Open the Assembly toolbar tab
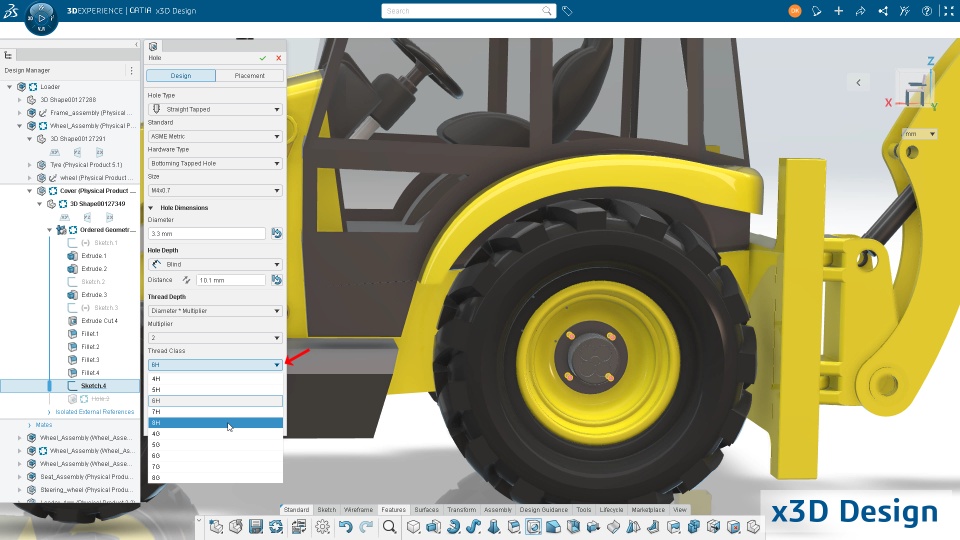 [x=498, y=509]
